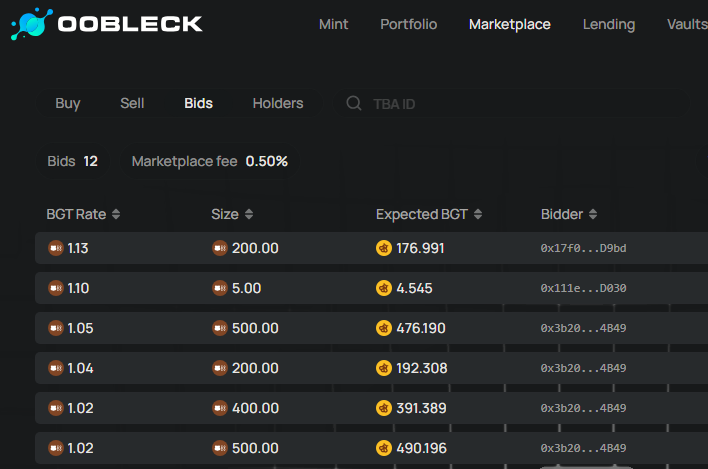Sort by Expected BGT column

429,214
